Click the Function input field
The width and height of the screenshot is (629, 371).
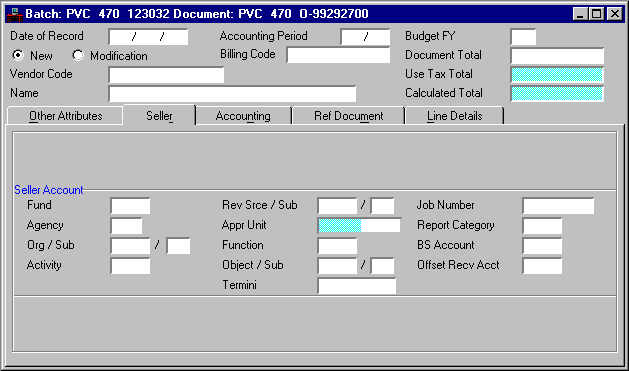coord(337,246)
